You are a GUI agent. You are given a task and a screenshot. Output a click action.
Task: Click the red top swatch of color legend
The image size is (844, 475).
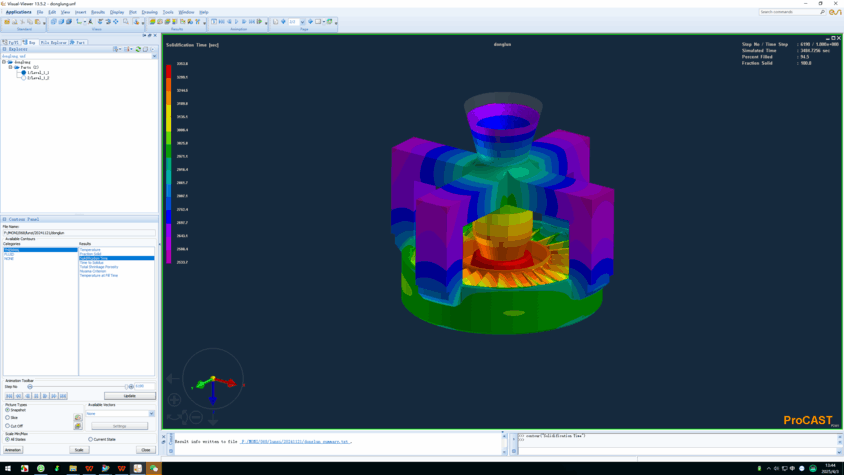click(x=168, y=71)
